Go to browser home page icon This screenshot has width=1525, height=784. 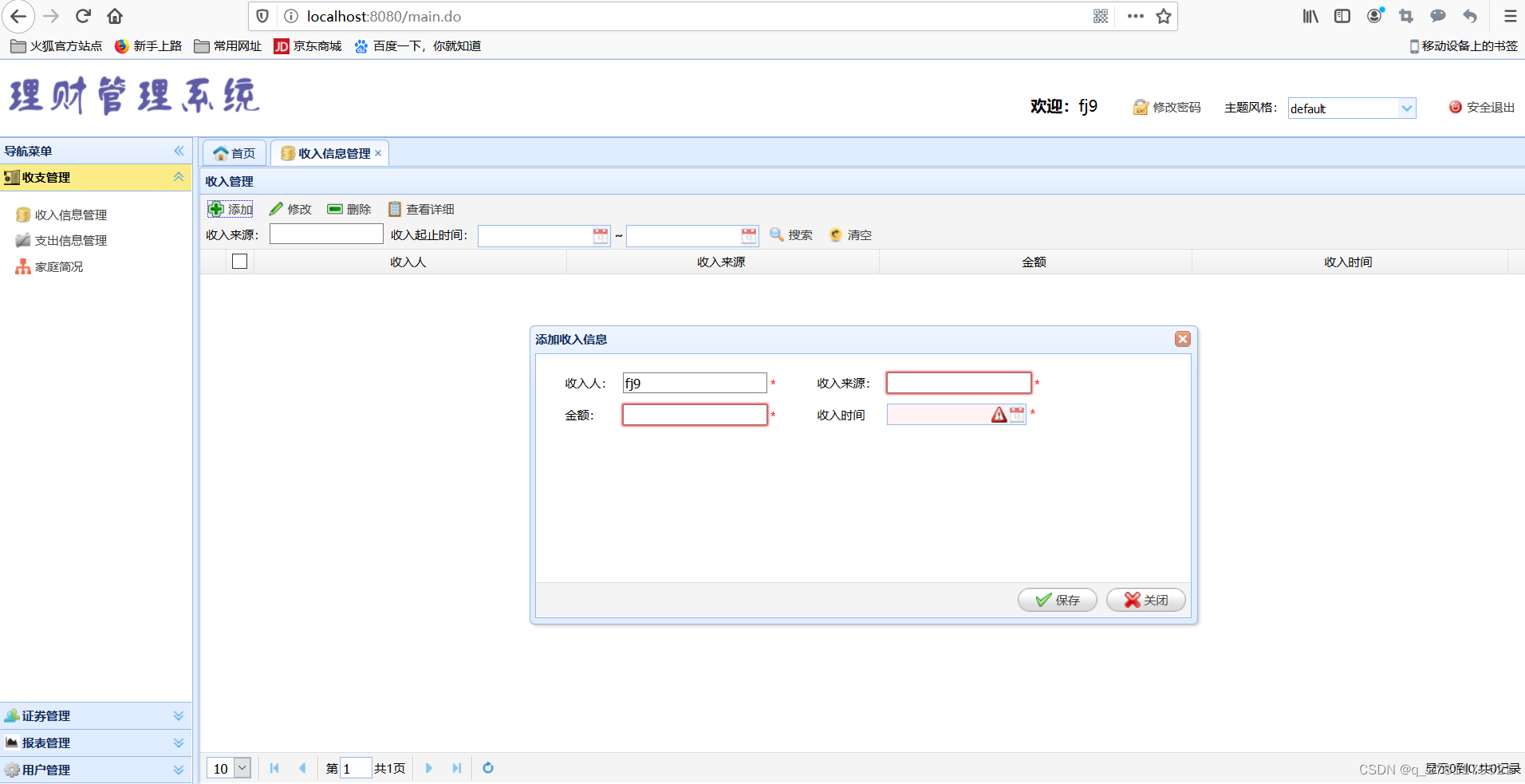pyautogui.click(x=115, y=16)
